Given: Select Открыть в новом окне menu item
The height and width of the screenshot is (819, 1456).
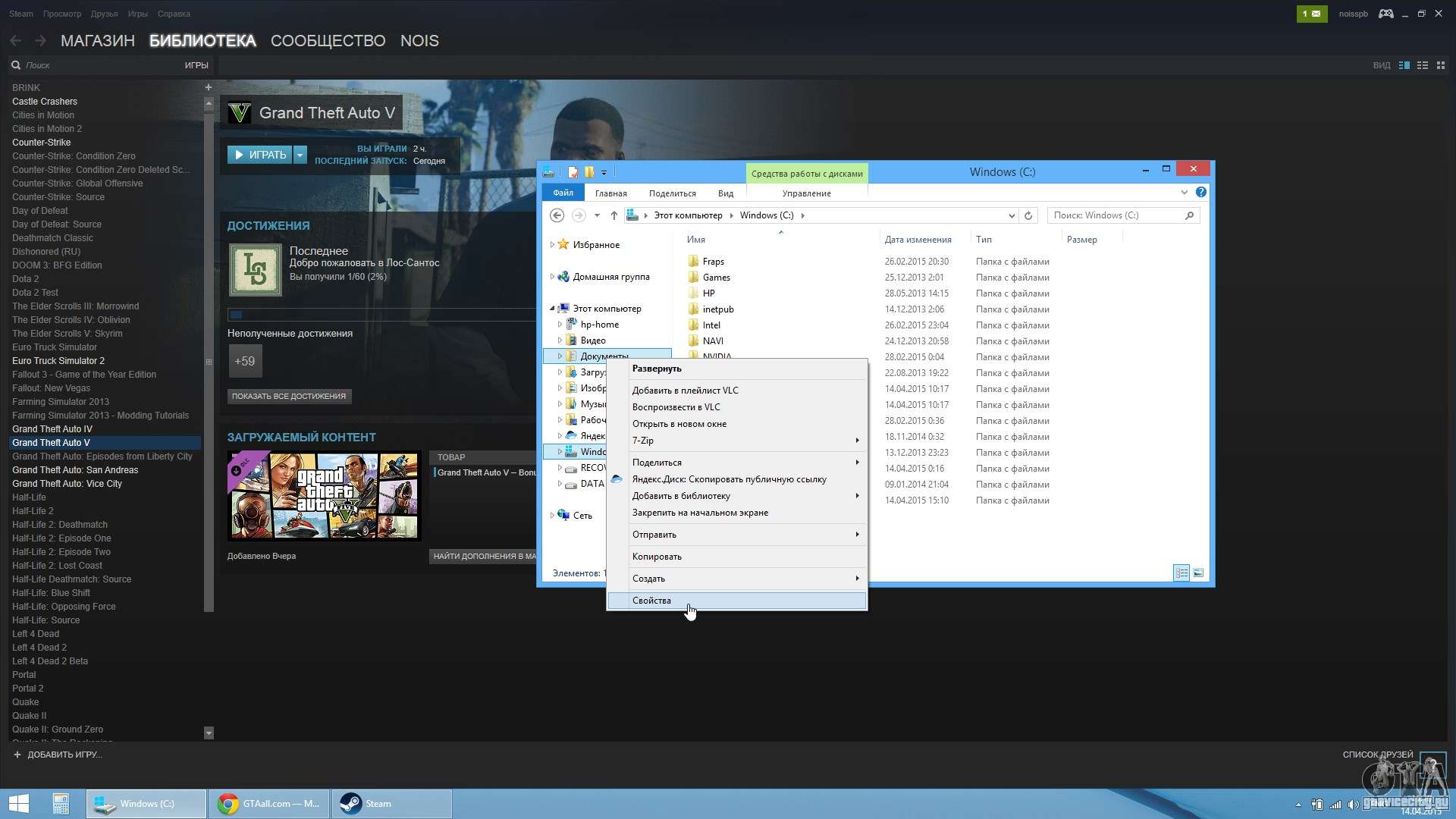Looking at the screenshot, I should click(x=737, y=424).
